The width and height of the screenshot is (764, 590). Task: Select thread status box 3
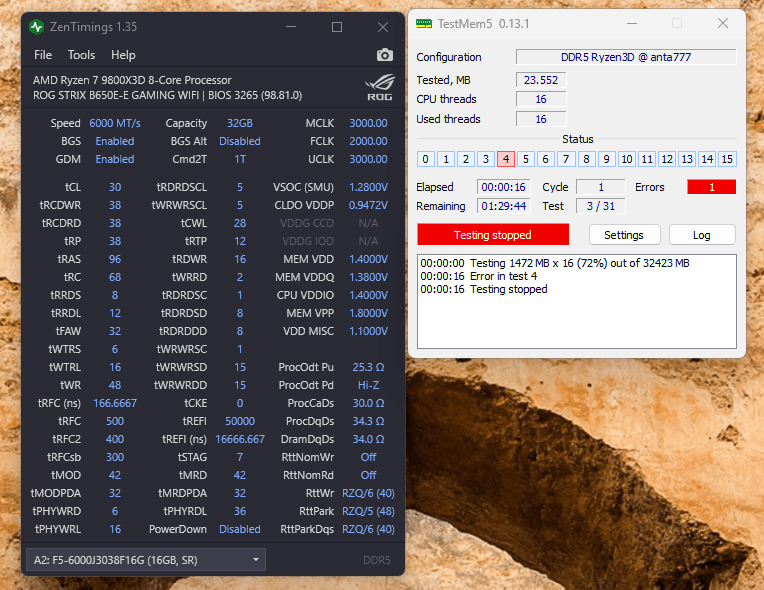pos(486,159)
